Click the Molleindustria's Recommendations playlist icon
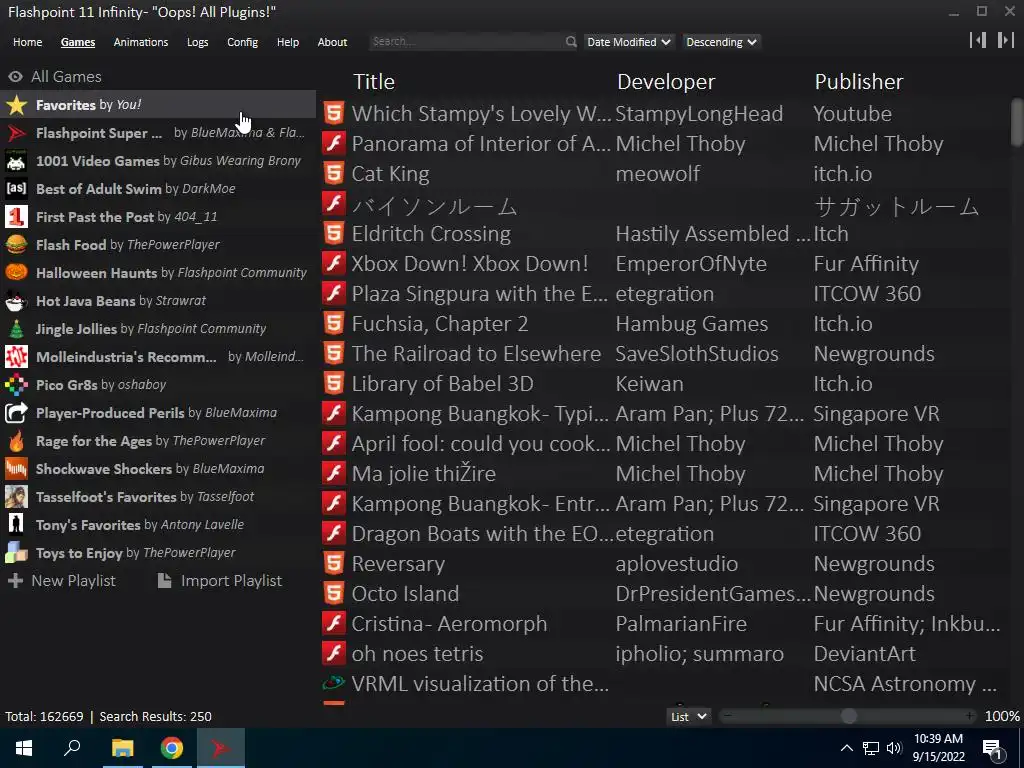1024x768 pixels. click(x=16, y=357)
